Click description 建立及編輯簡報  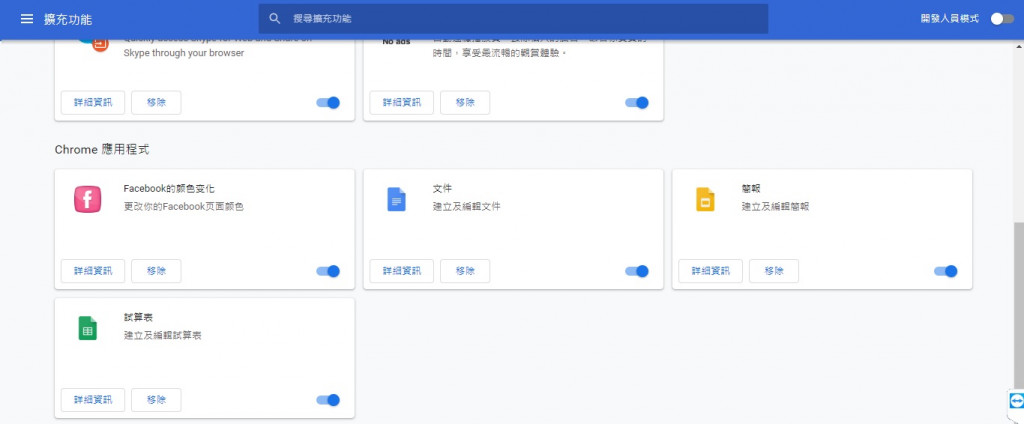(776, 207)
